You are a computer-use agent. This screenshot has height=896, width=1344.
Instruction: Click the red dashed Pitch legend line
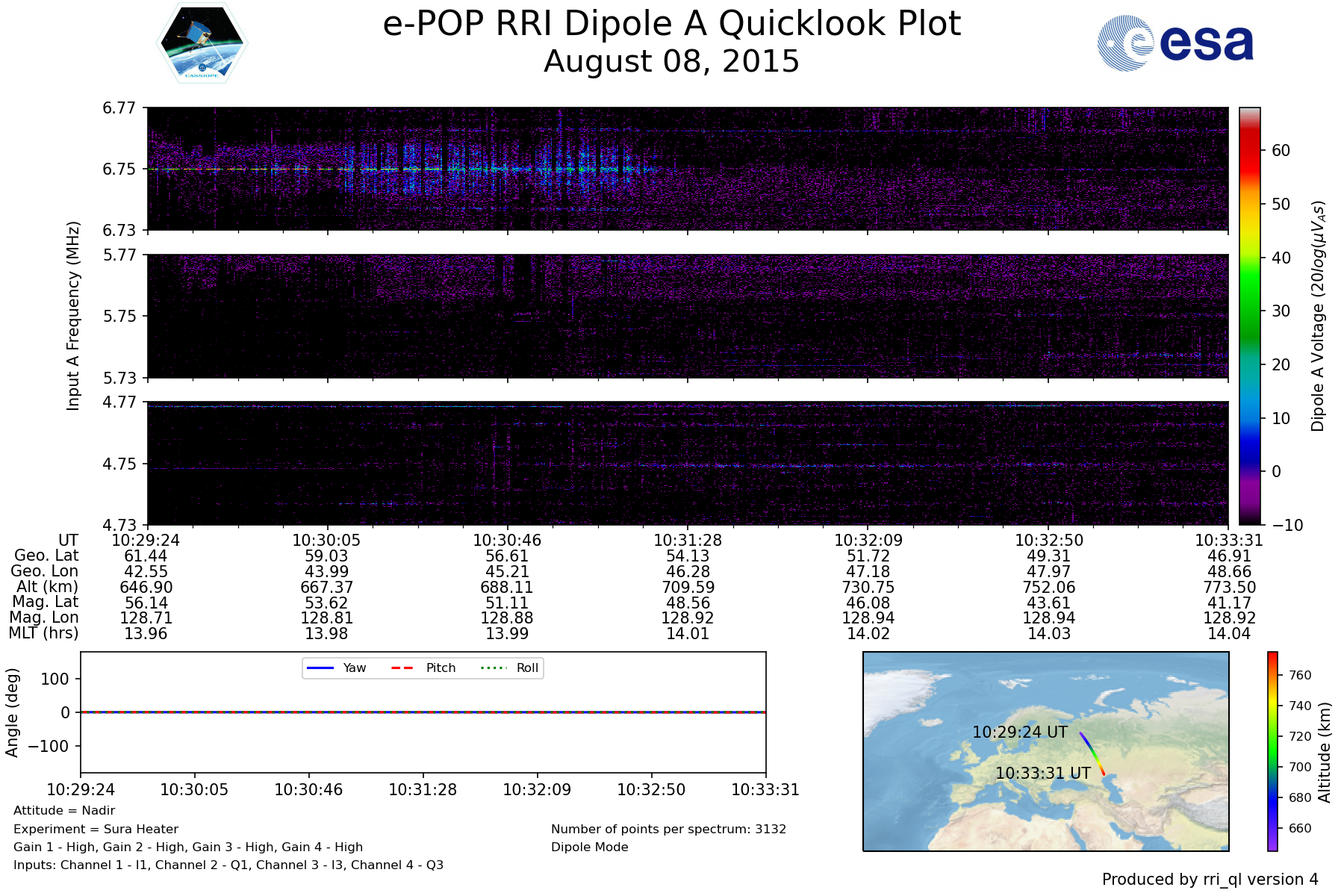coord(402,668)
